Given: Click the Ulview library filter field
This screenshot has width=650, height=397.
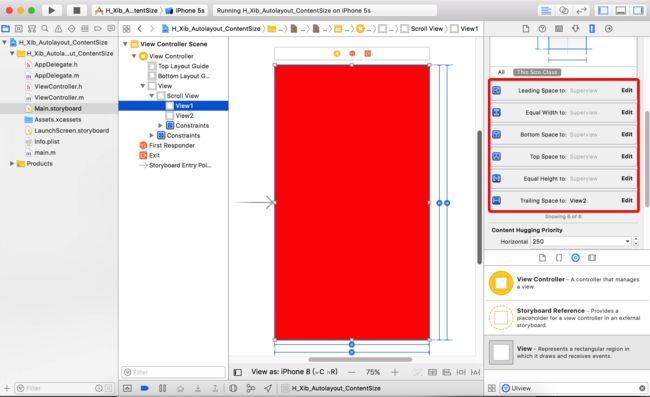Looking at the screenshot, I should coord(574,388).
